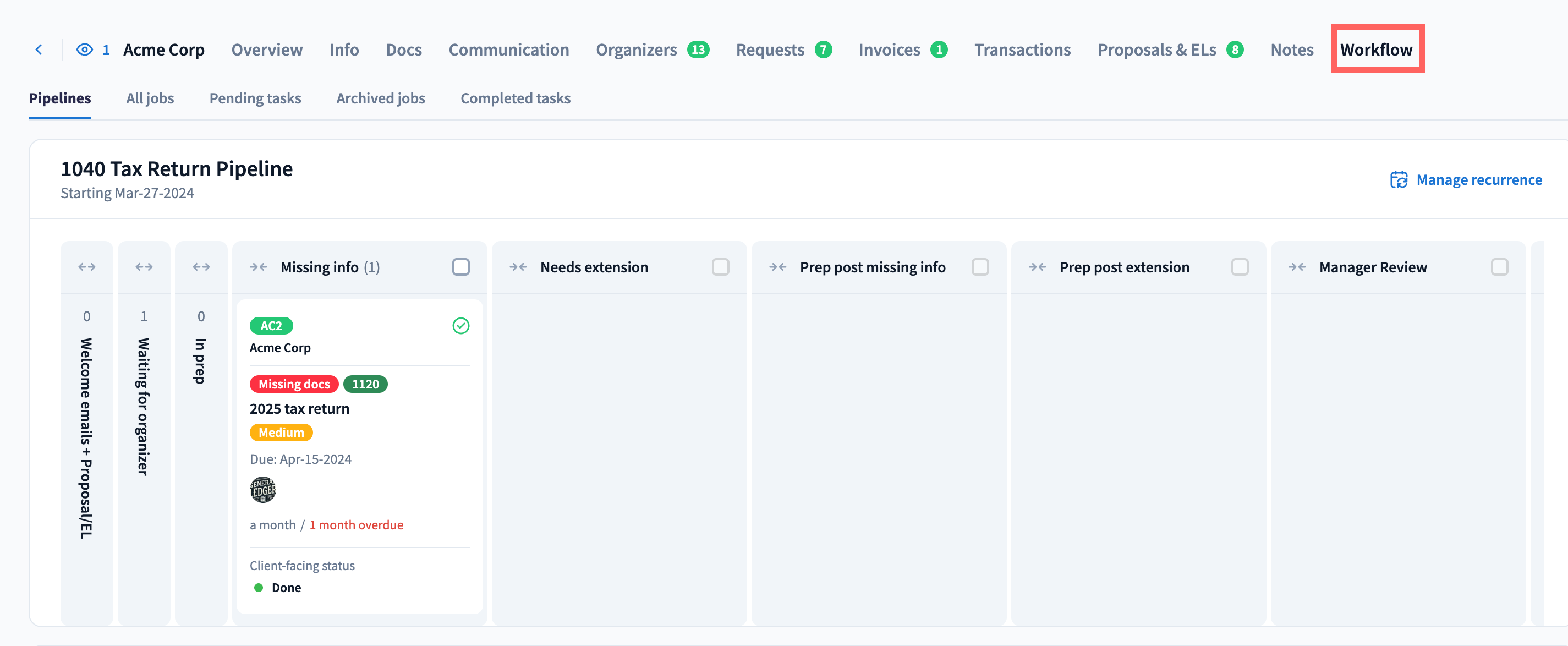Select all in Needs extension column
The image size is (1568, 646).
[x=721, y=267]
